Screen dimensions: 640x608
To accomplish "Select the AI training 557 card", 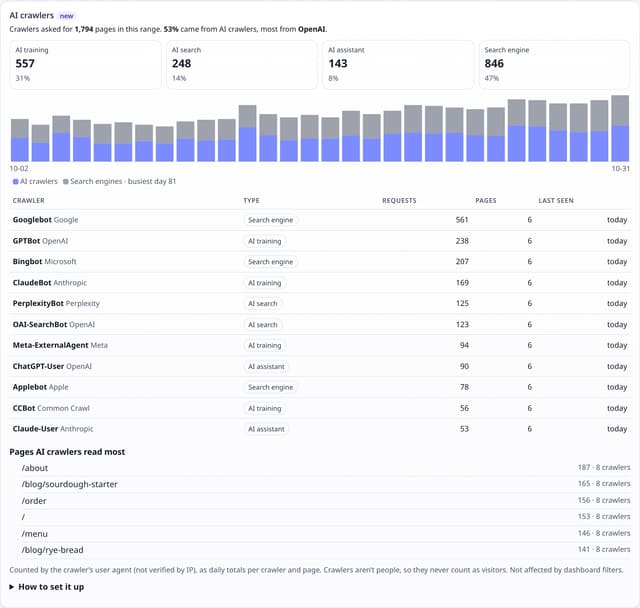I will pyautogui.click(x=85, y=64).
